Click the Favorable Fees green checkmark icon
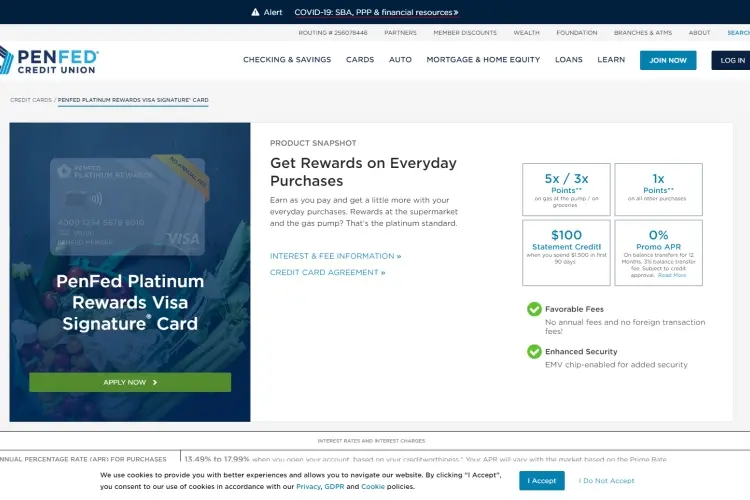The height and width of the screenshot is (500, 750). point(534,309)
